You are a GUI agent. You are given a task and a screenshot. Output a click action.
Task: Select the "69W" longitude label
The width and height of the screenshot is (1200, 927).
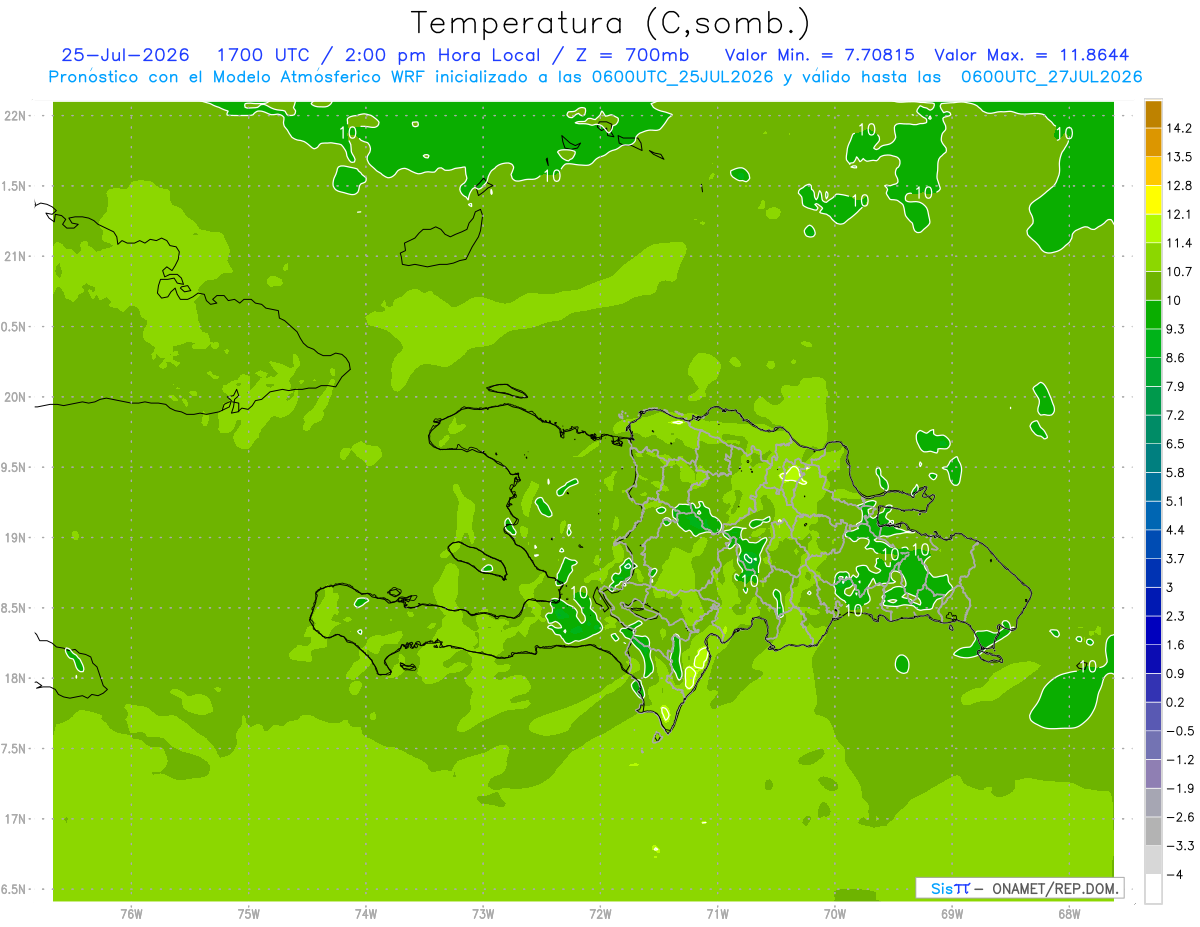pos(952,914)
